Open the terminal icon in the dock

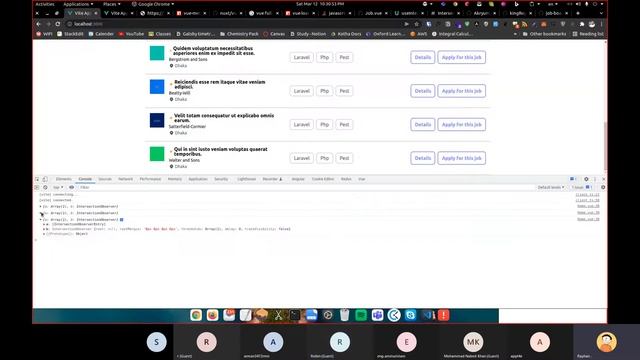(x=295, y=315)
